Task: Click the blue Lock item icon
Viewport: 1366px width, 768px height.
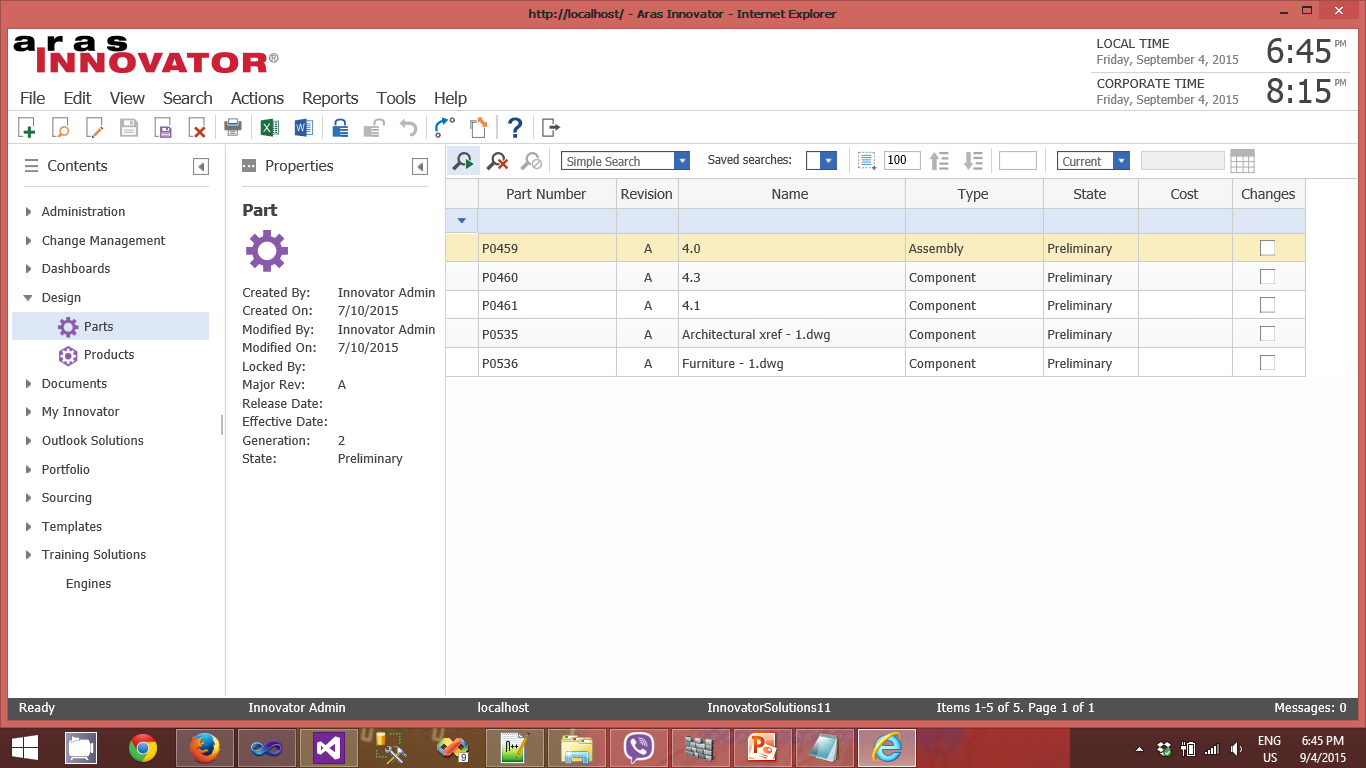Action: point(340,128)
